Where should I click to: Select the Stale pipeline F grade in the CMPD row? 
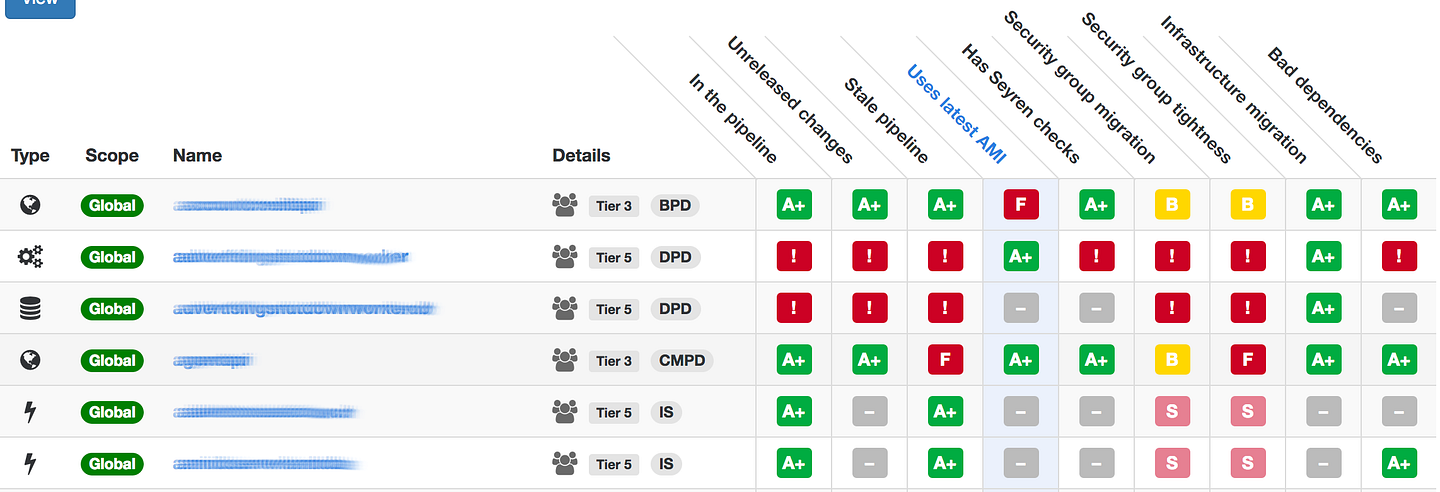945,360
